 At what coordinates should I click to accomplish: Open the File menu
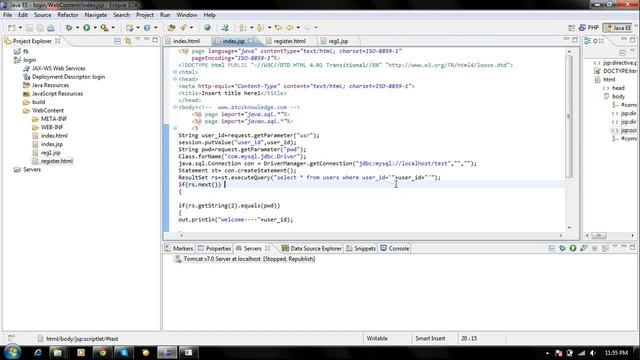pos(7,15)
